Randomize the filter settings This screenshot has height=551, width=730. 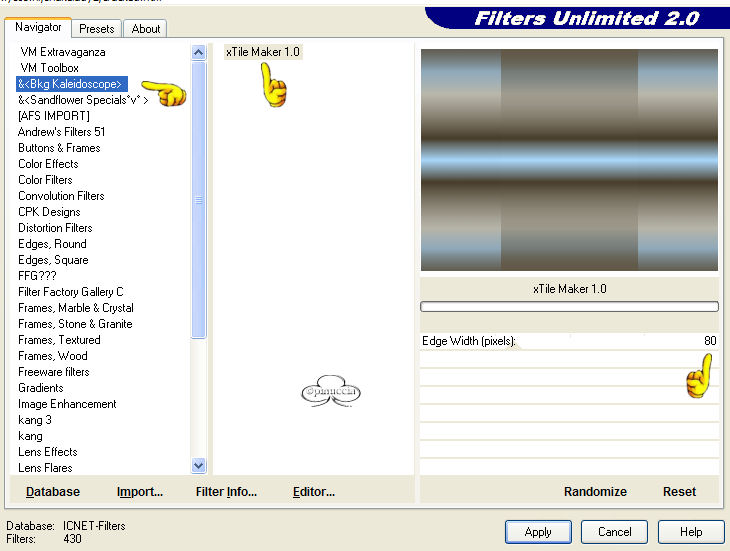(595, 492)
